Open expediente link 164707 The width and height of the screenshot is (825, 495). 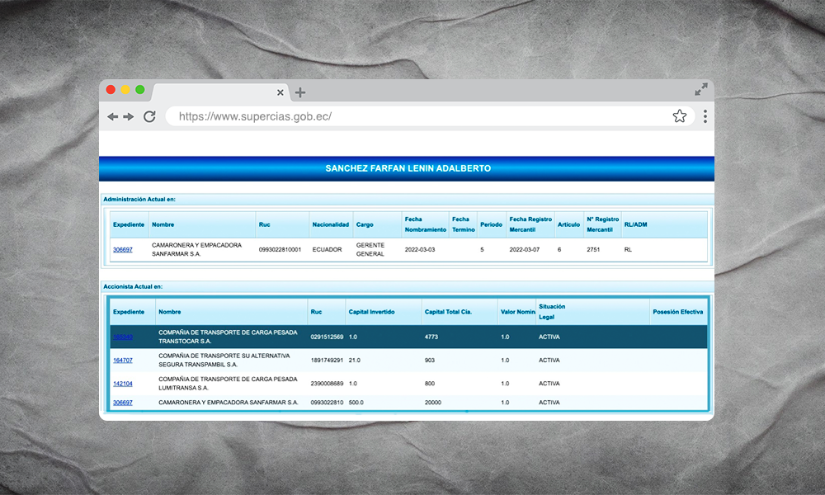pyautogui.click(x=122, y=360)
